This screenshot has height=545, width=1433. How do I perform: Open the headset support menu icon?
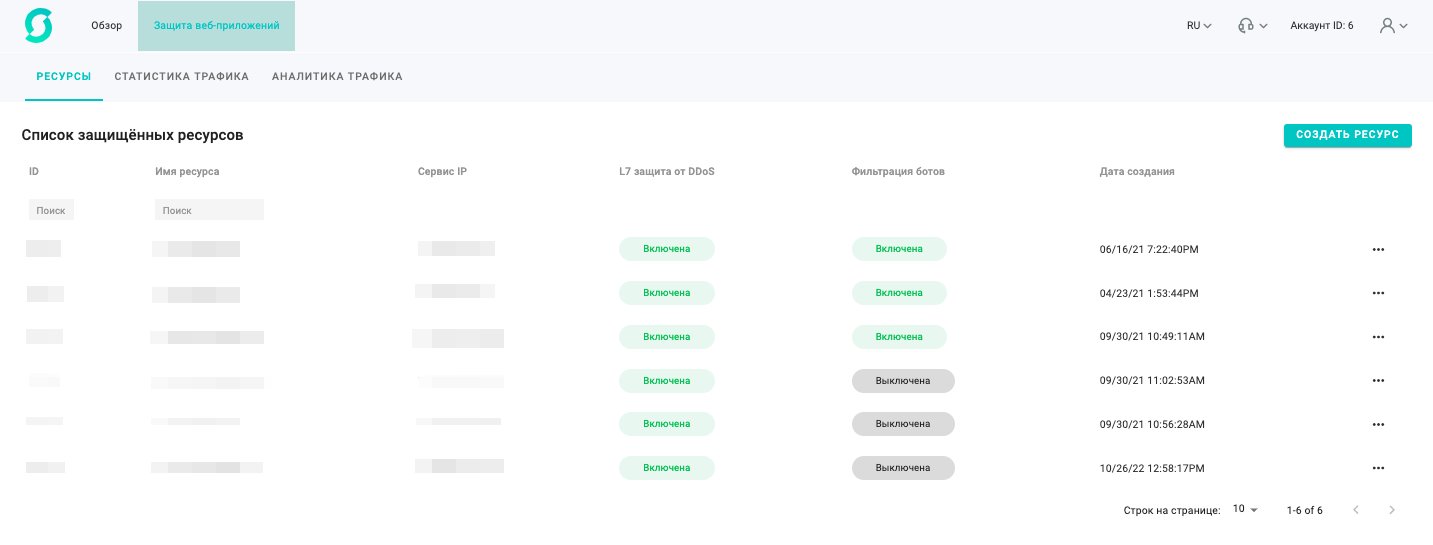click(x=1252, y=26)
